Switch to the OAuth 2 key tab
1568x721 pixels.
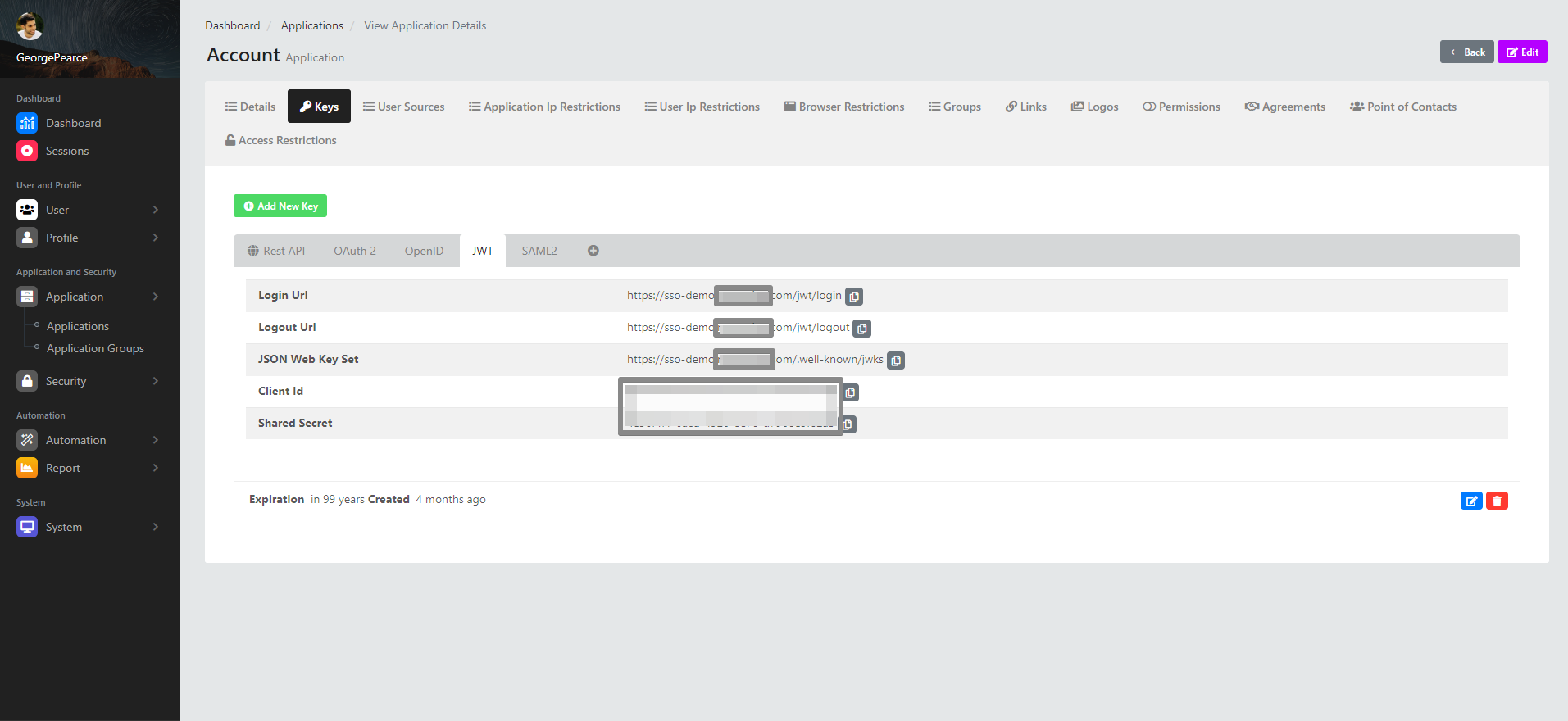354,251
